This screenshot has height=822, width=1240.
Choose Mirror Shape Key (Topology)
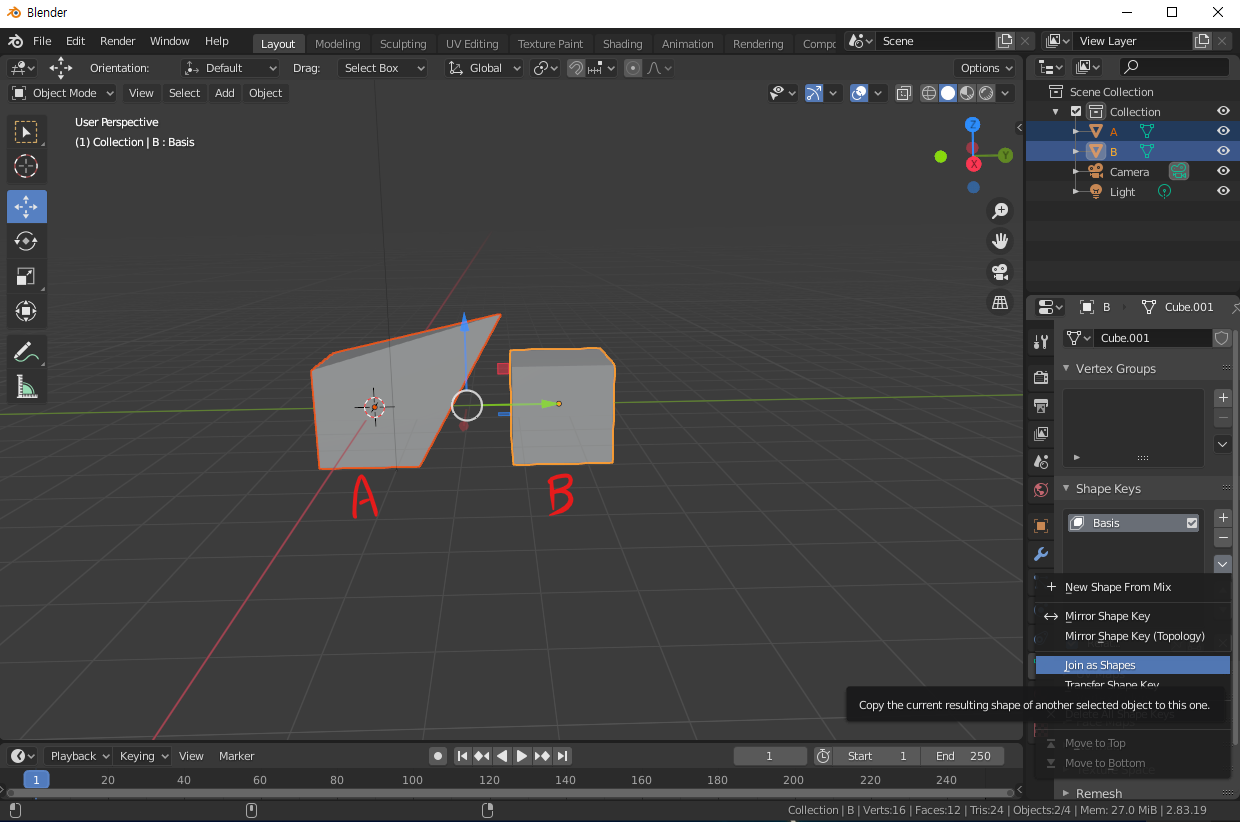pos(1132,636)
